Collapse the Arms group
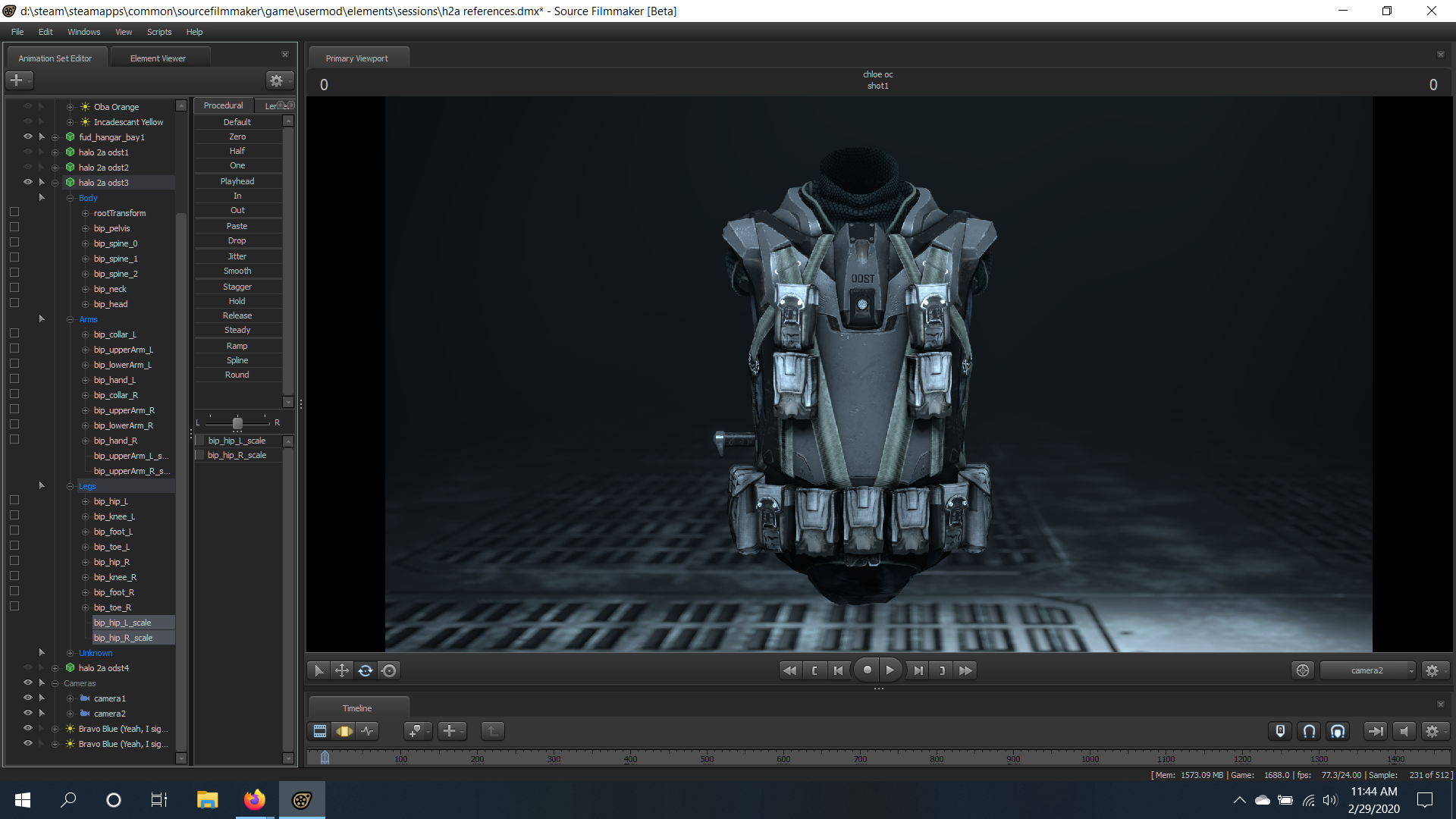Image resolution: width=1456 pixels, height=819 pixels. (70, 319)
